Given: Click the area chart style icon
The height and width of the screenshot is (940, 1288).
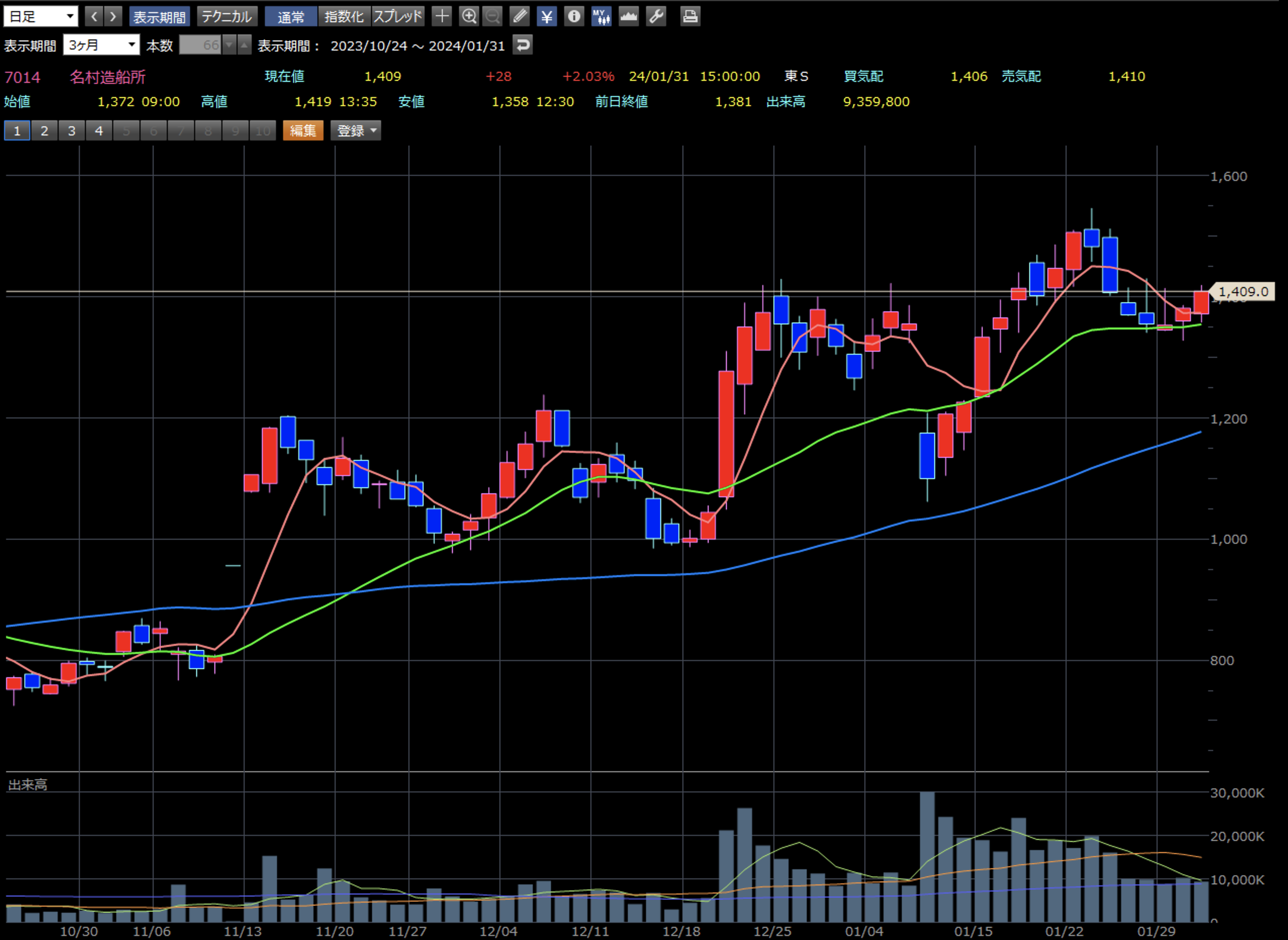Looking at the screenshot, I should pos(628,16).
